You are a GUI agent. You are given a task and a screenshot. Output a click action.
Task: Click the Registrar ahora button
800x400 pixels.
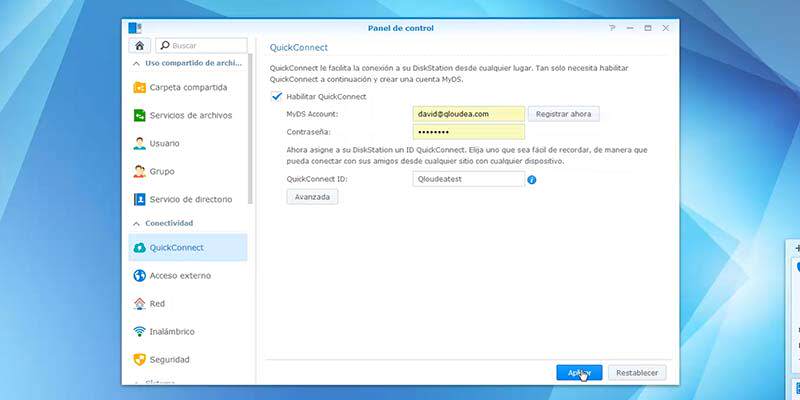[x=563, y=114]
